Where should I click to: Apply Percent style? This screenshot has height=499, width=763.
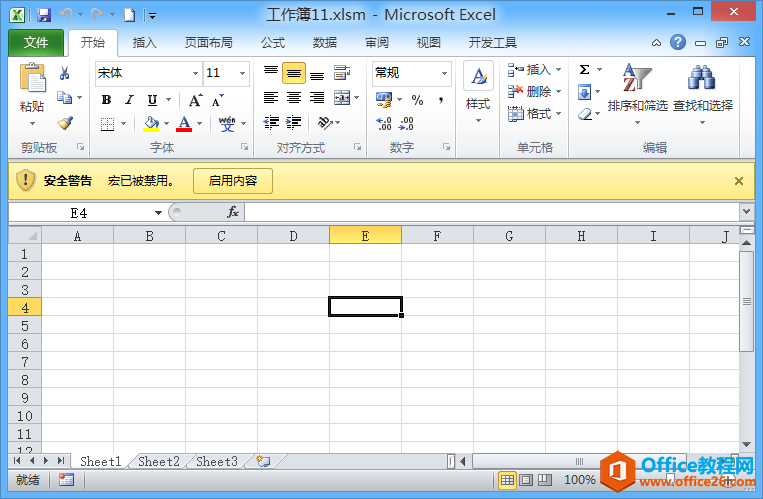[x=417, y=100]
